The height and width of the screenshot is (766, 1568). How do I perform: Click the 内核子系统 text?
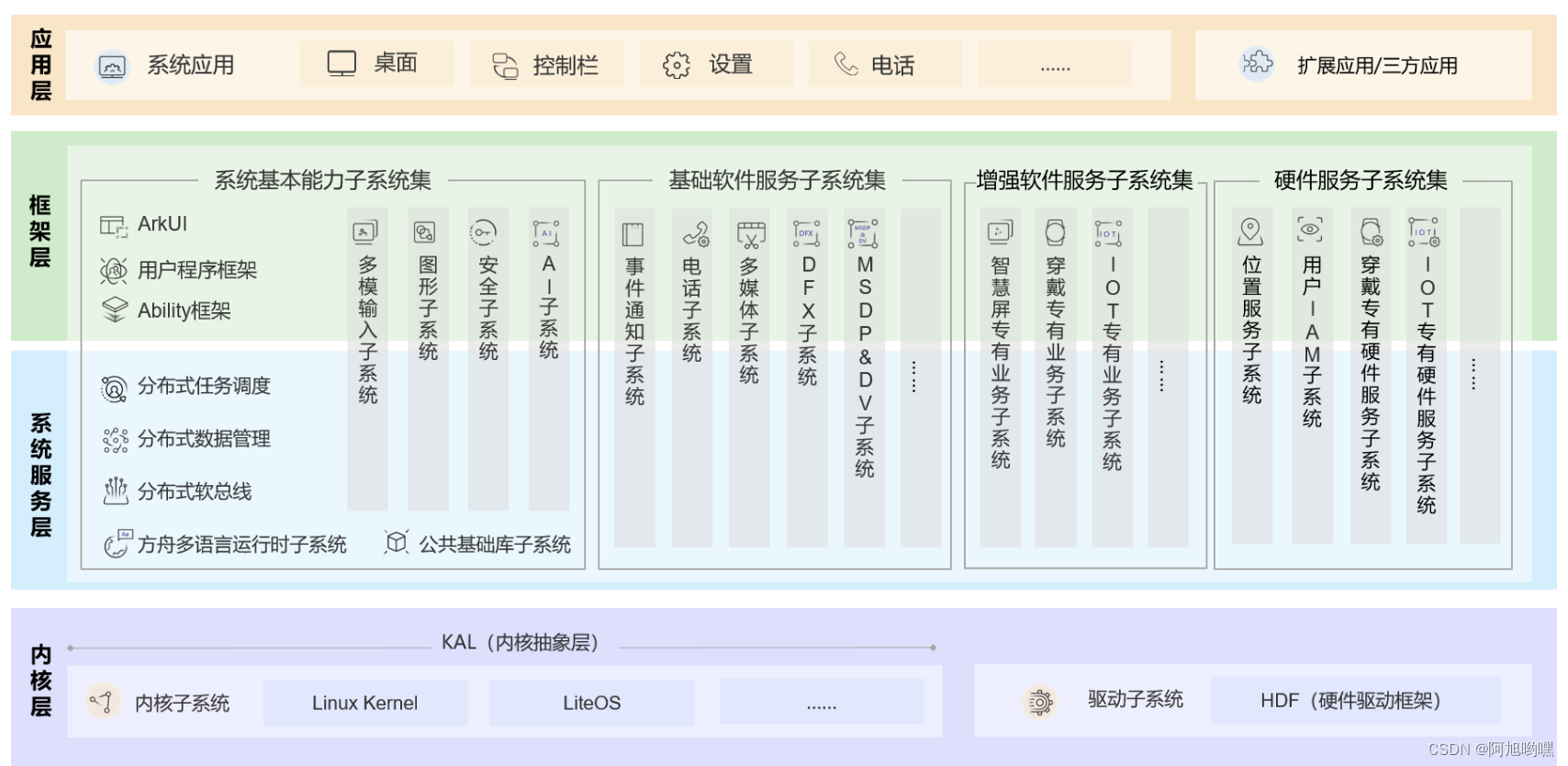click(182, 704)
